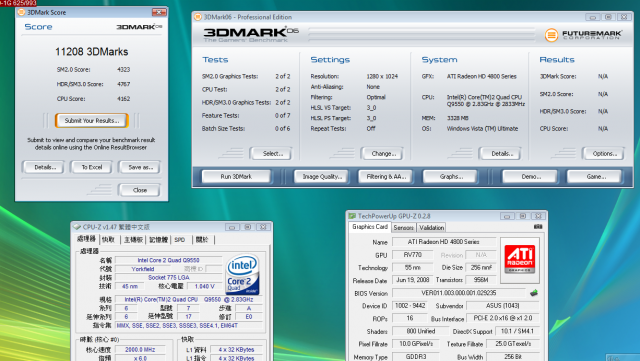The image size is (640, 361).
Task: Click the Shaders field '800 Unified'
Action: pos(420,331)
